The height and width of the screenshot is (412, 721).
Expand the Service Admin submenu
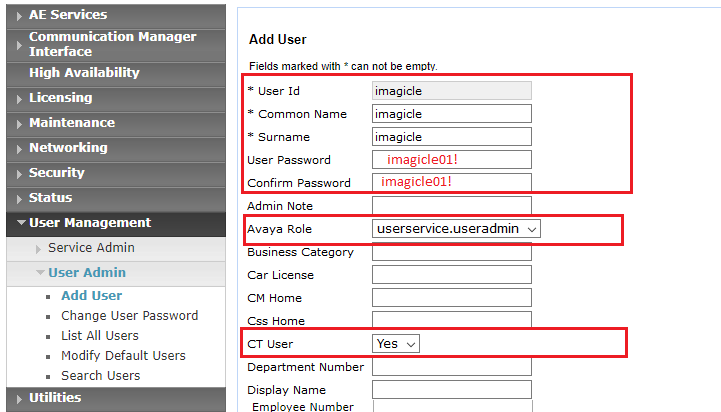91,248
